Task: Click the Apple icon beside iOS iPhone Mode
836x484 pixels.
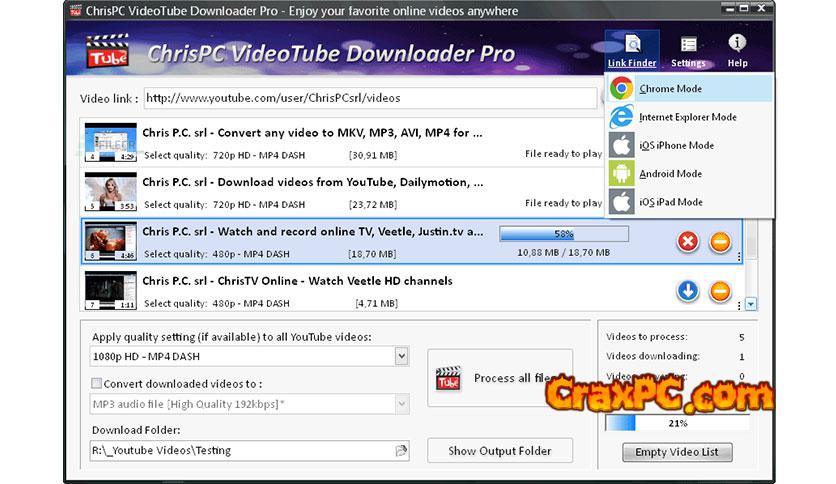Action: coord(622,145)
